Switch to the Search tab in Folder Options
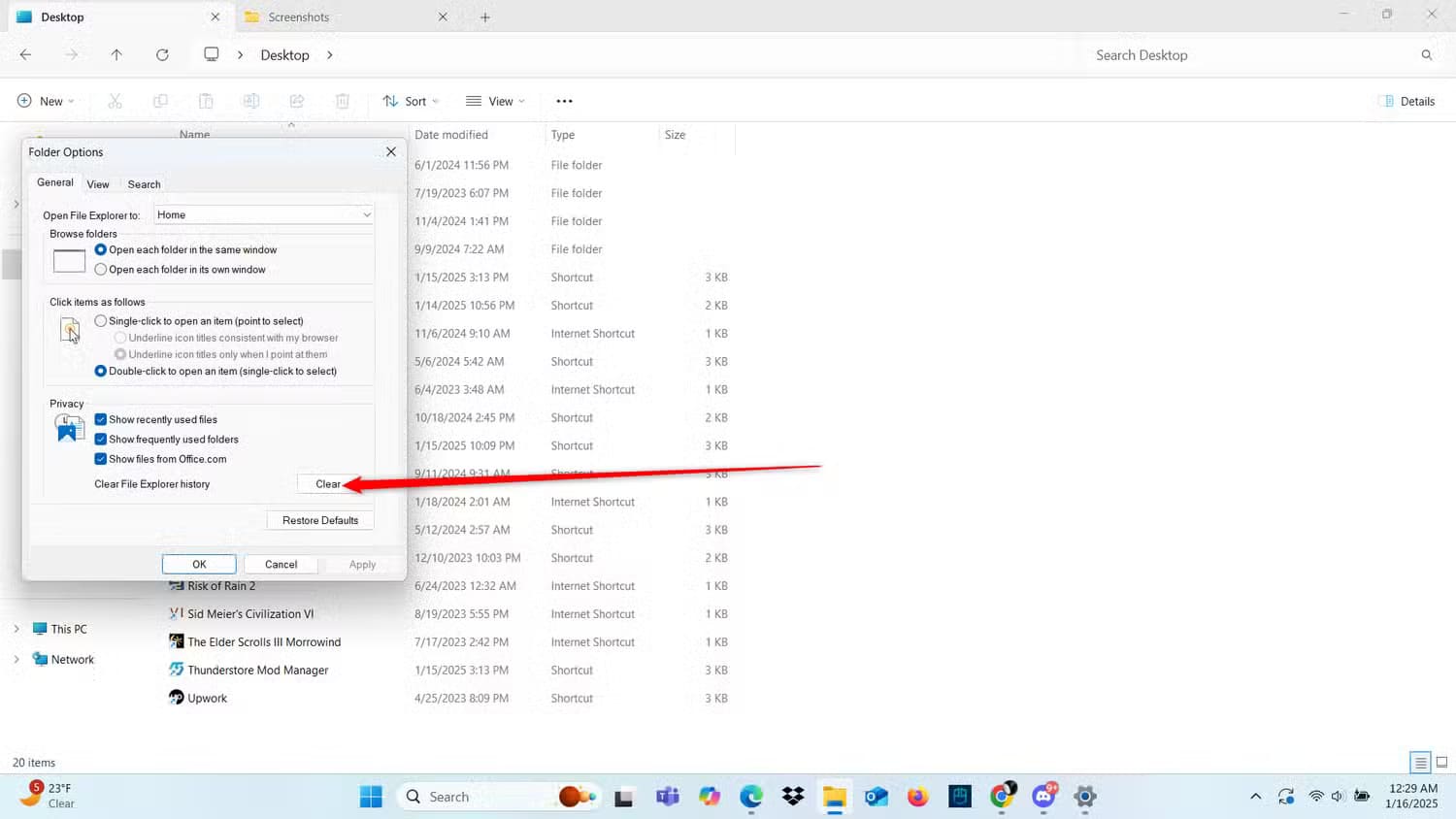The image size is (1456, 819). [x=145, y=184]
